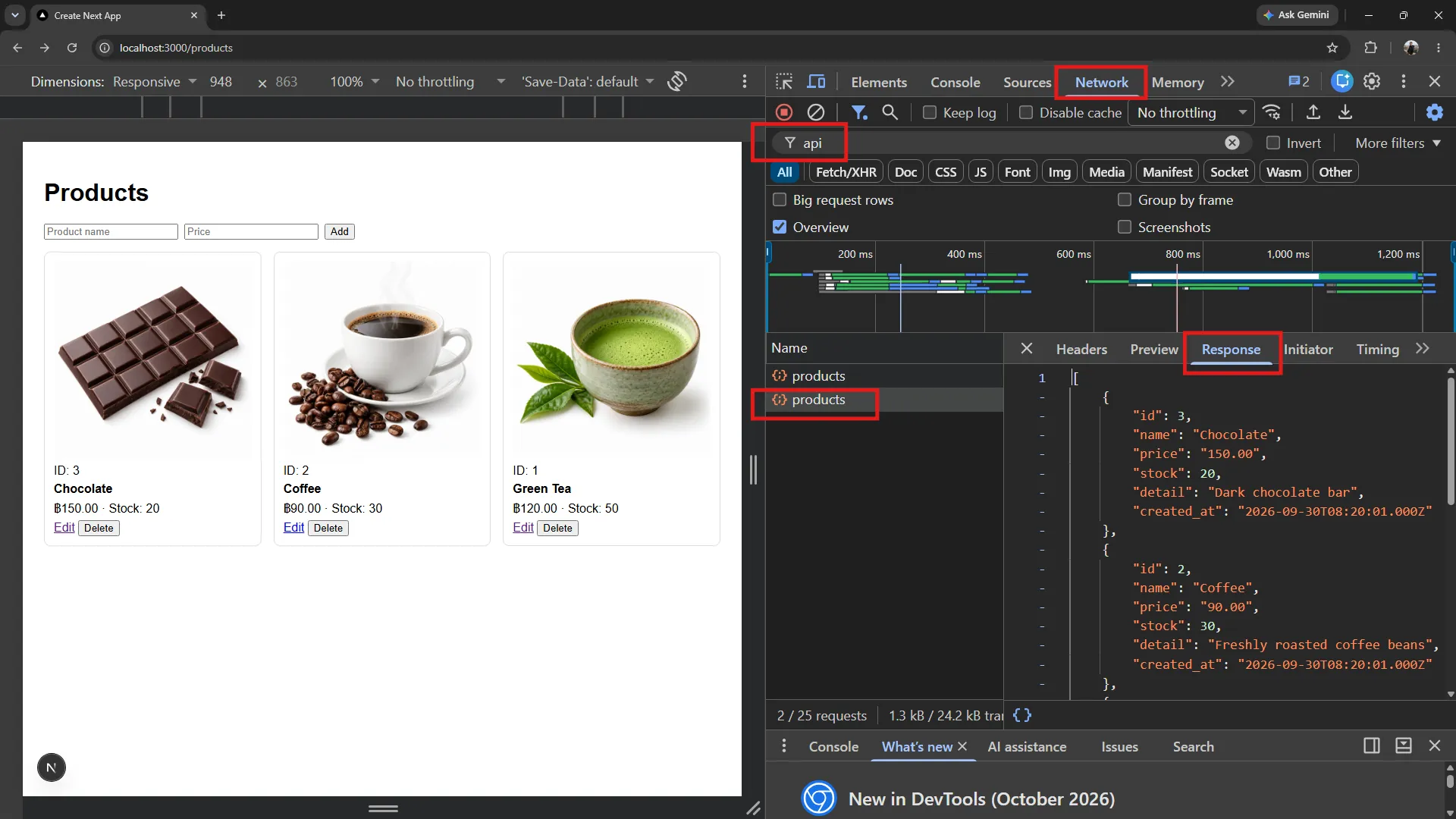Viewport: 1456px width, 819px height.
Task: Open device toolbar No throttling dropdown
Action: pos(450,82)
